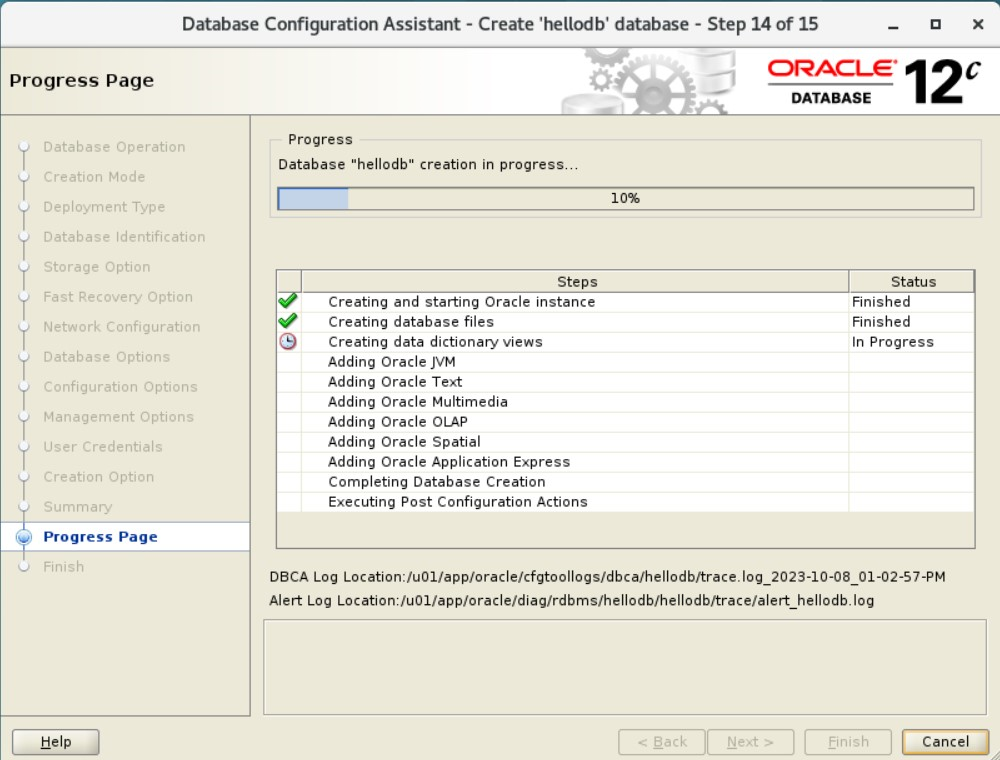Select Network Configuration step in sidebar
The image size is (1000, 760).
(x=122, y=326)
